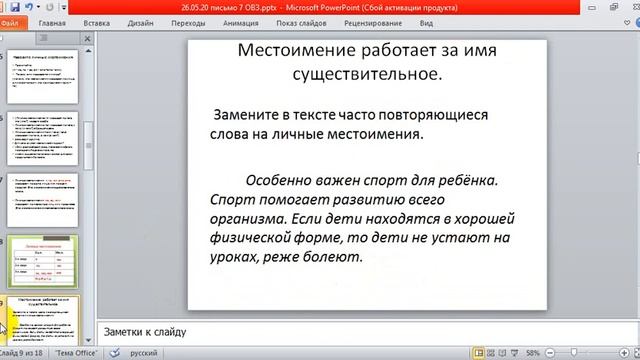The image size is (640, 360).
Task: Switch slide pane to Outline tab
Action: (x=44, y=38)
